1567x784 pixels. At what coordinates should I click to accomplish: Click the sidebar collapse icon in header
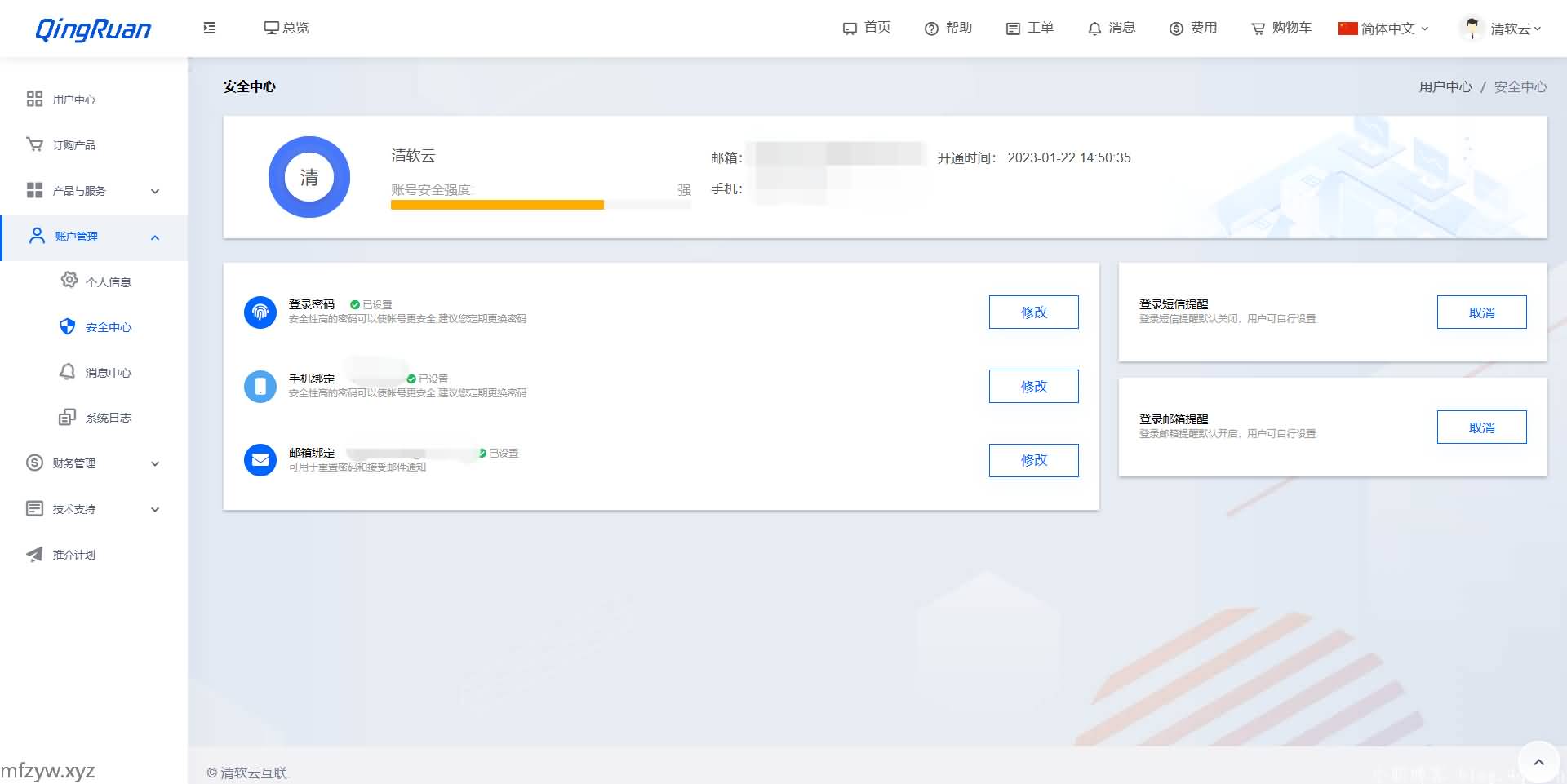point(210,28)
